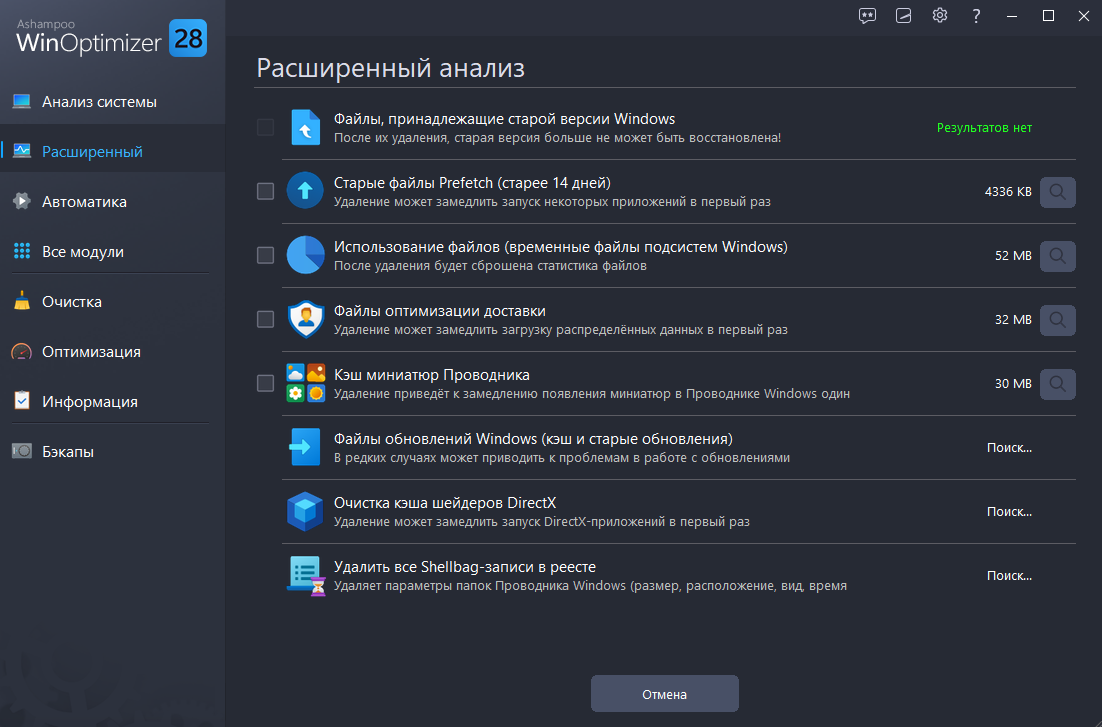Click the Windows update files arrow icon
The width and height of the screenshot is (1102, 727).
click(305, 447)
